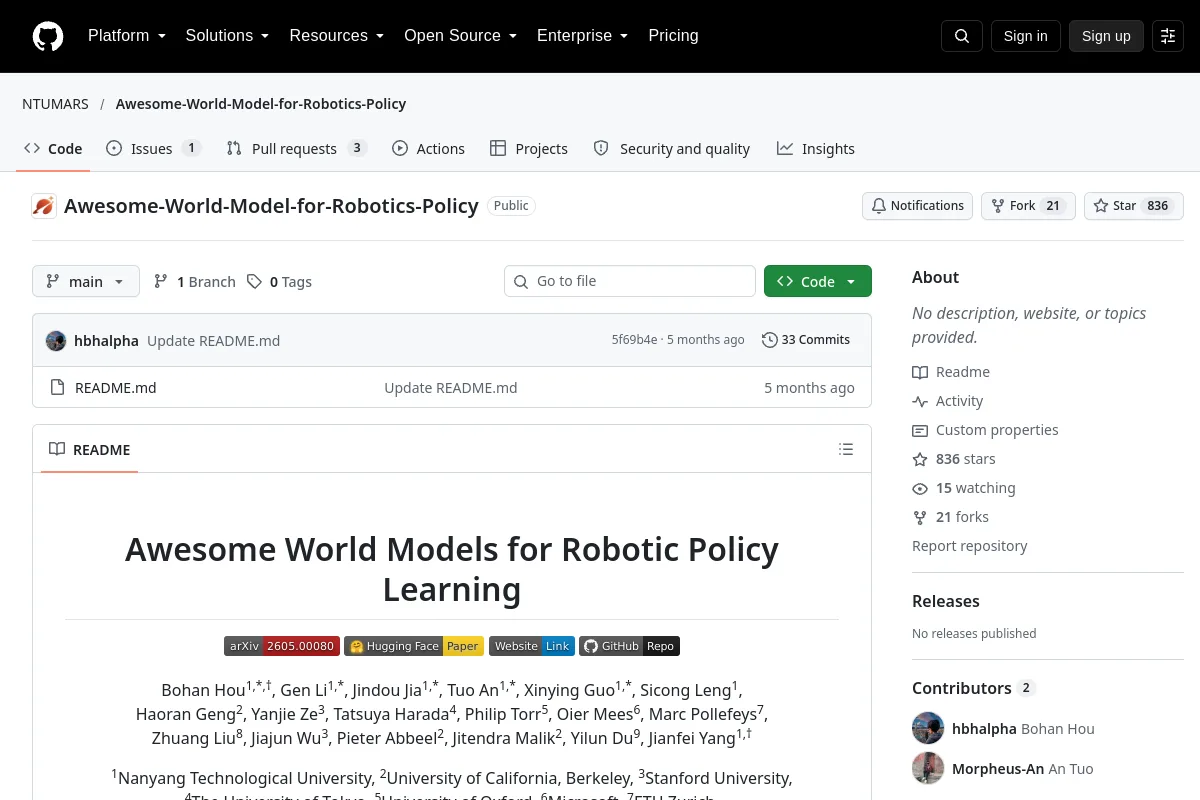View the 15 watching link
This screenshot has width=1200, height=800.
tap(964, 488)
